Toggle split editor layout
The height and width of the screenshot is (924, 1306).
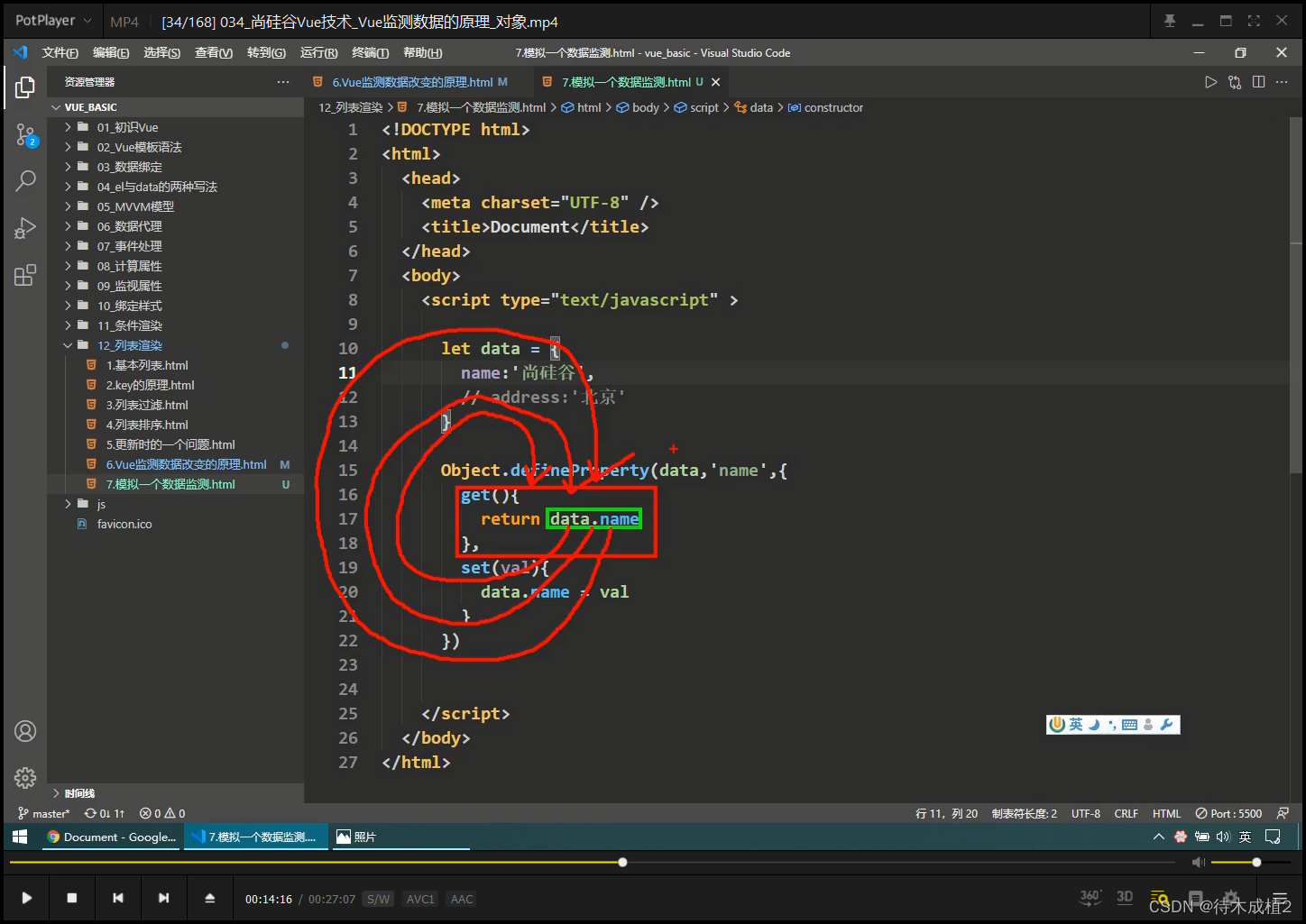tap(1259, 82)
